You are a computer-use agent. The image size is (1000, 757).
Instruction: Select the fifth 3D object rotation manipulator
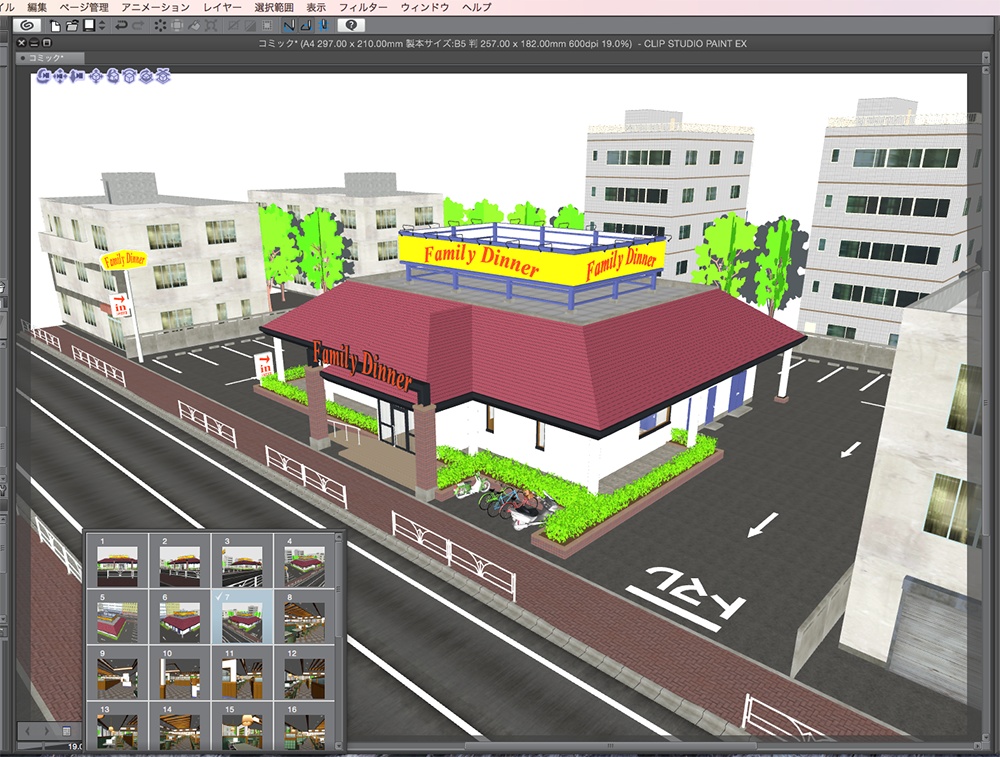[x=113, y=77]
